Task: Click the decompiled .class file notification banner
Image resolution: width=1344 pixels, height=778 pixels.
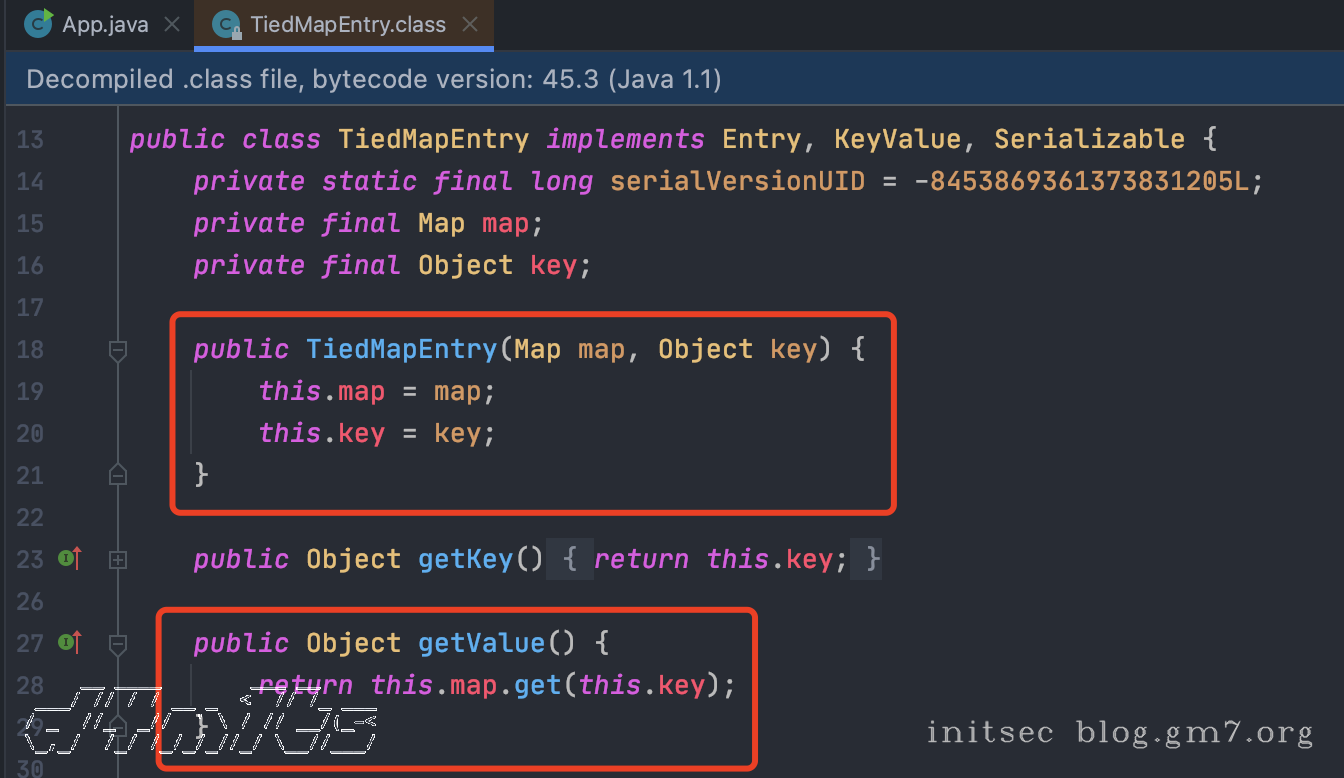Action: [x=373, y=79]
